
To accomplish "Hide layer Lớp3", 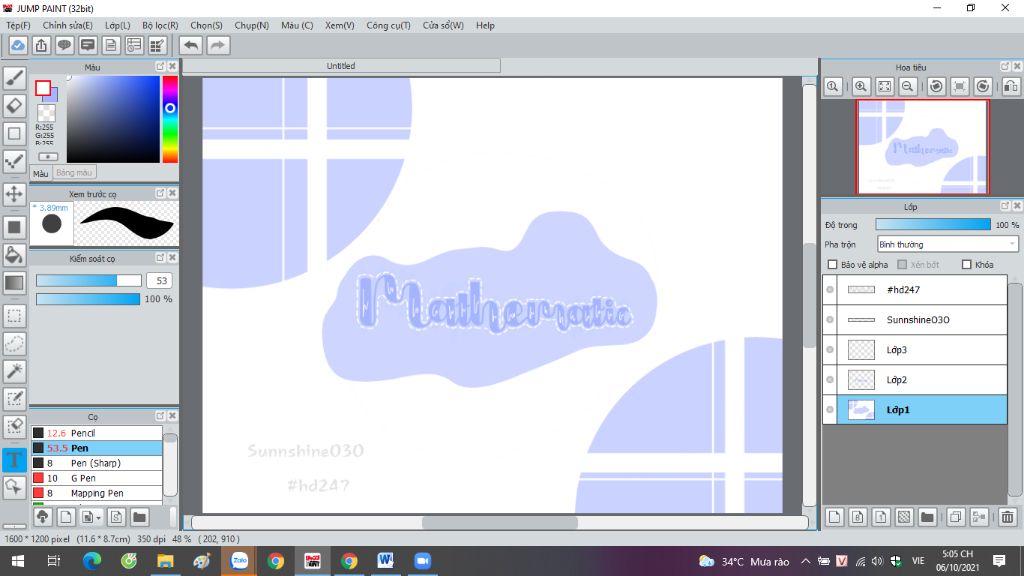I will pos(830,349).
